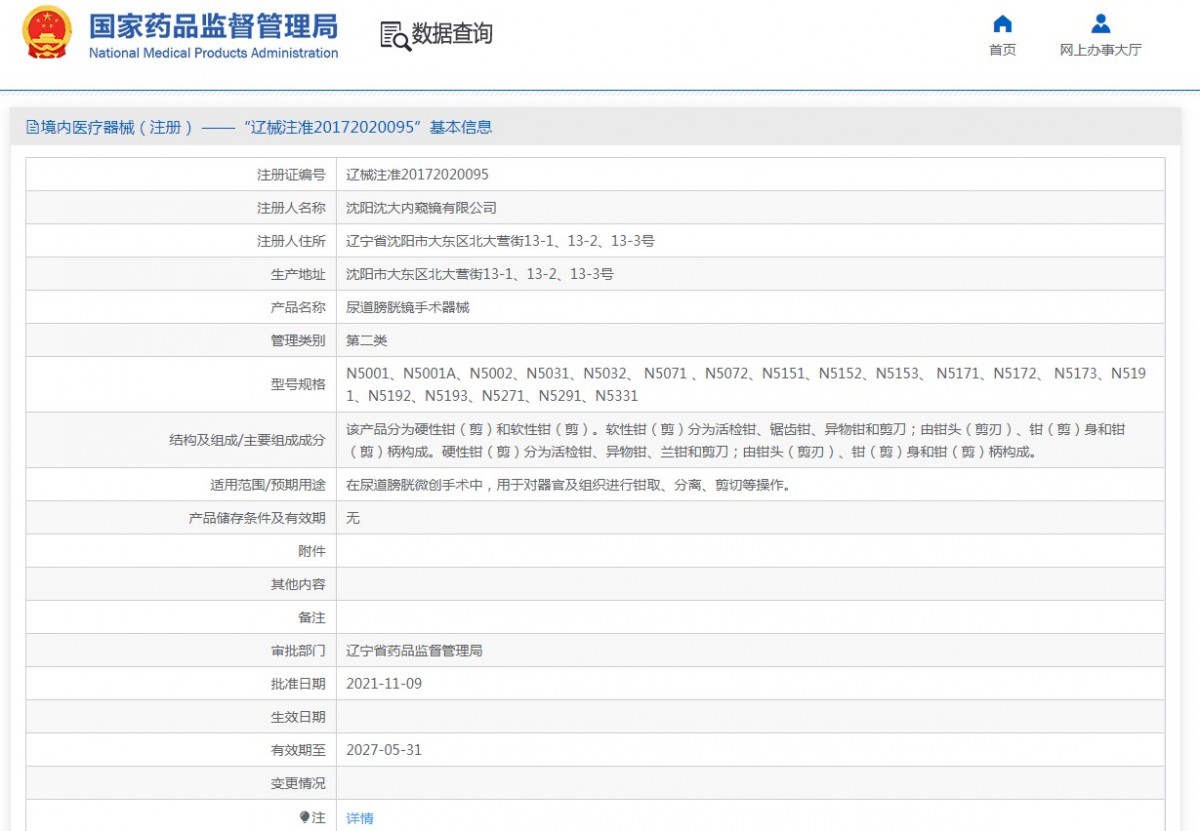The image size is (1200, 831).
Task: Click the 管理类别 row label
Action: click(298, 340)
